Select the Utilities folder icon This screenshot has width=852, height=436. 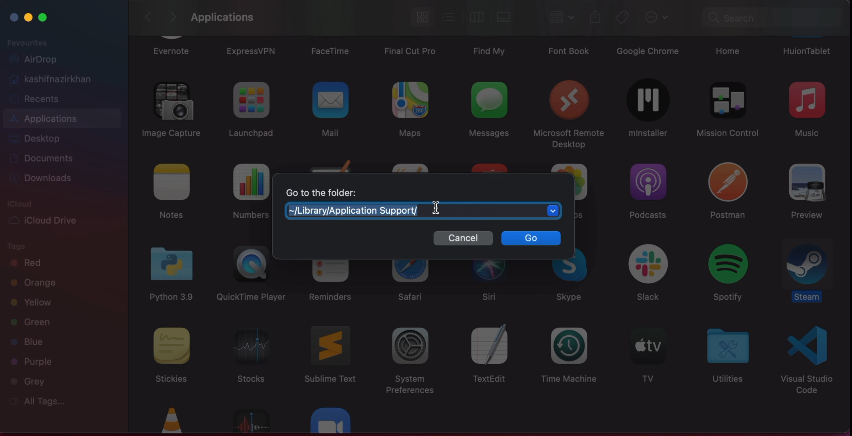click(x=728, y=346)
